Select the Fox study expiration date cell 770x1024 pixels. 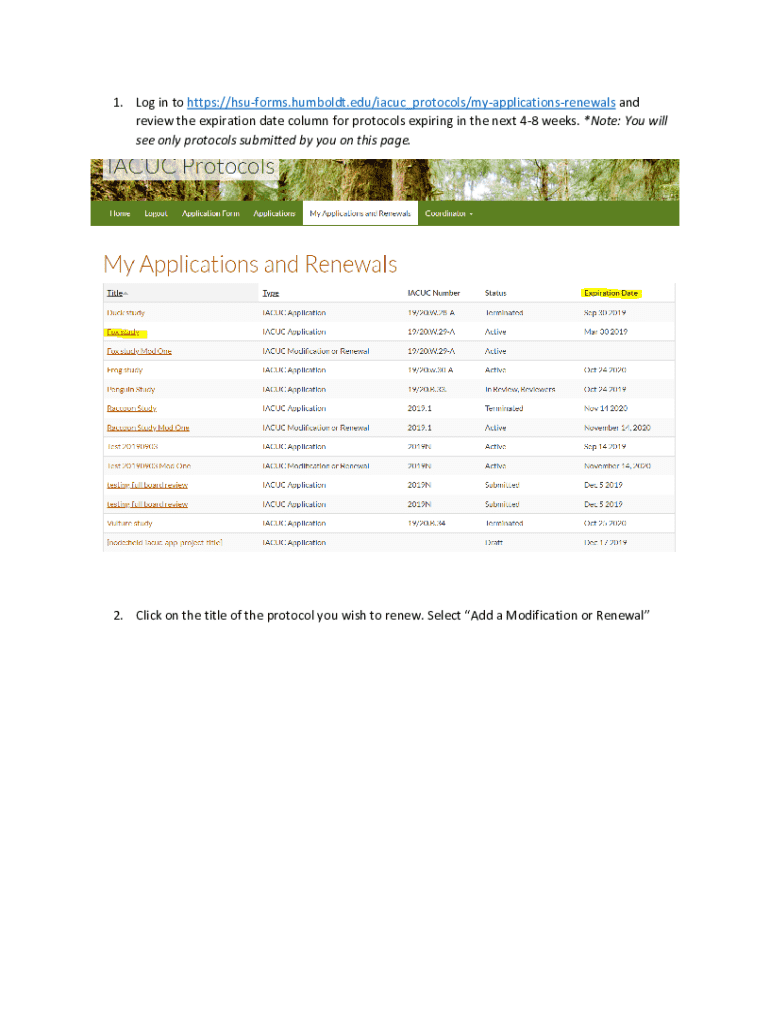point(605,332)
